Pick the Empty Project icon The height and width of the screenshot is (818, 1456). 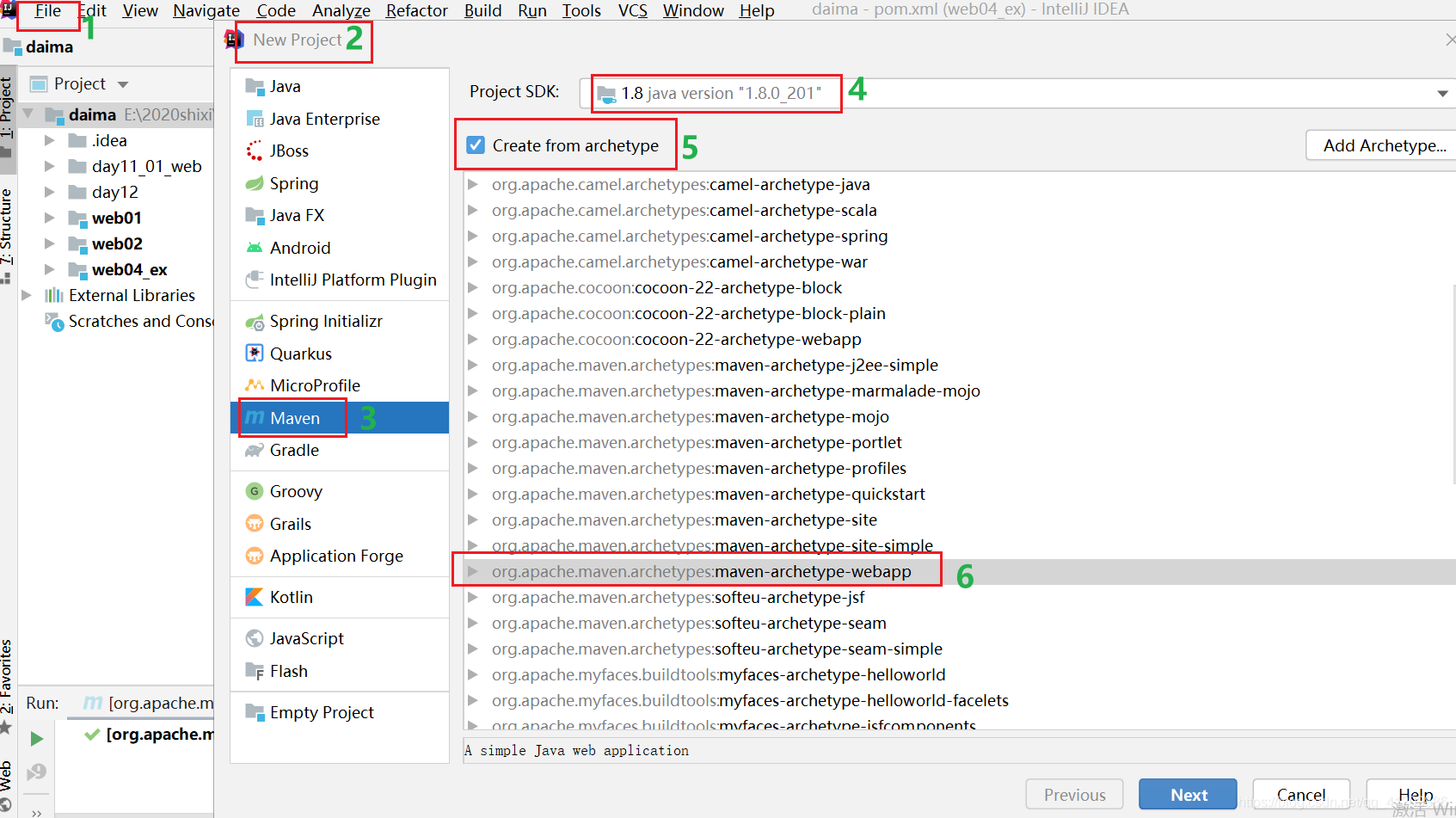click(x=255, y=712)
